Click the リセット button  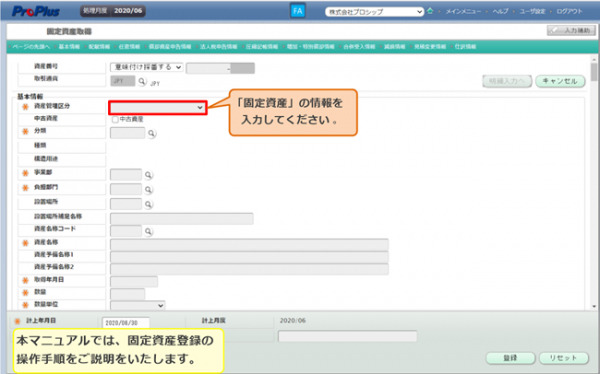(x=563, y=358)
